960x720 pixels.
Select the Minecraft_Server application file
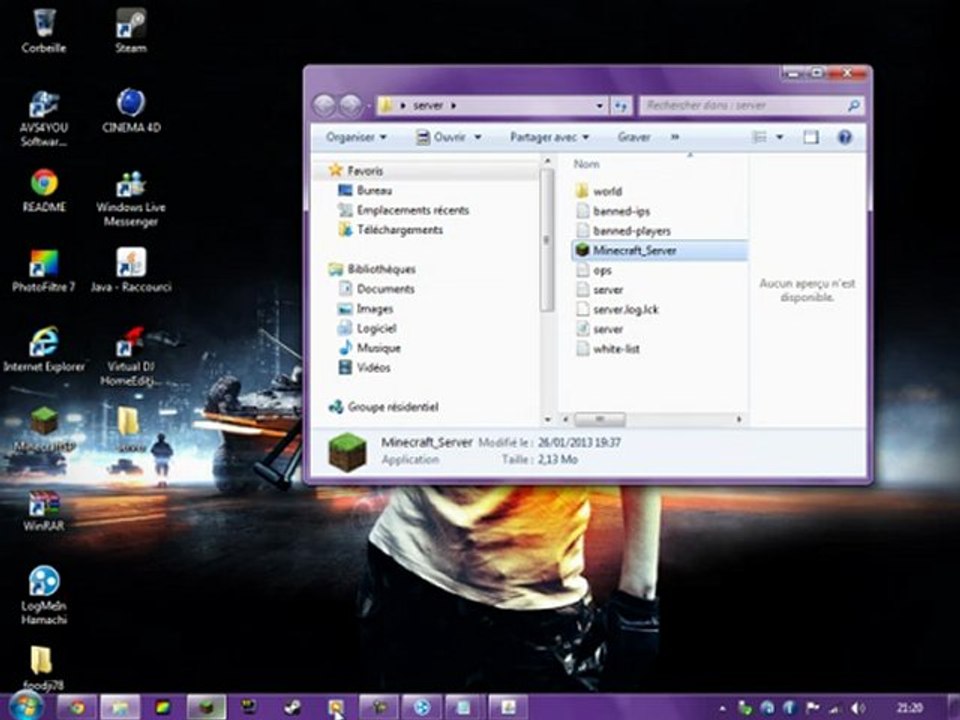tap(659, 250)
